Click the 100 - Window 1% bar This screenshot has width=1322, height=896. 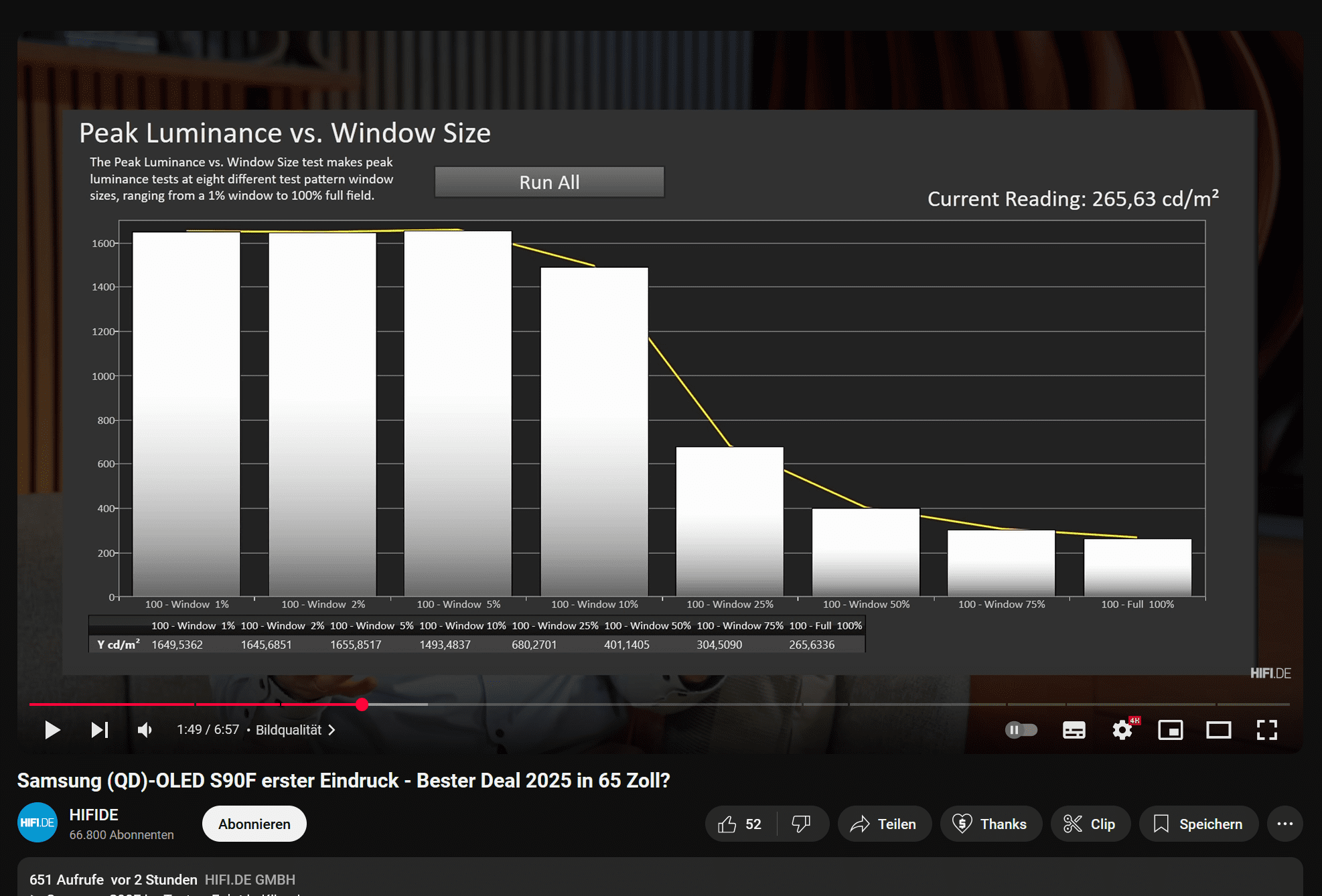pyautogui.click(x=186, y=414)
